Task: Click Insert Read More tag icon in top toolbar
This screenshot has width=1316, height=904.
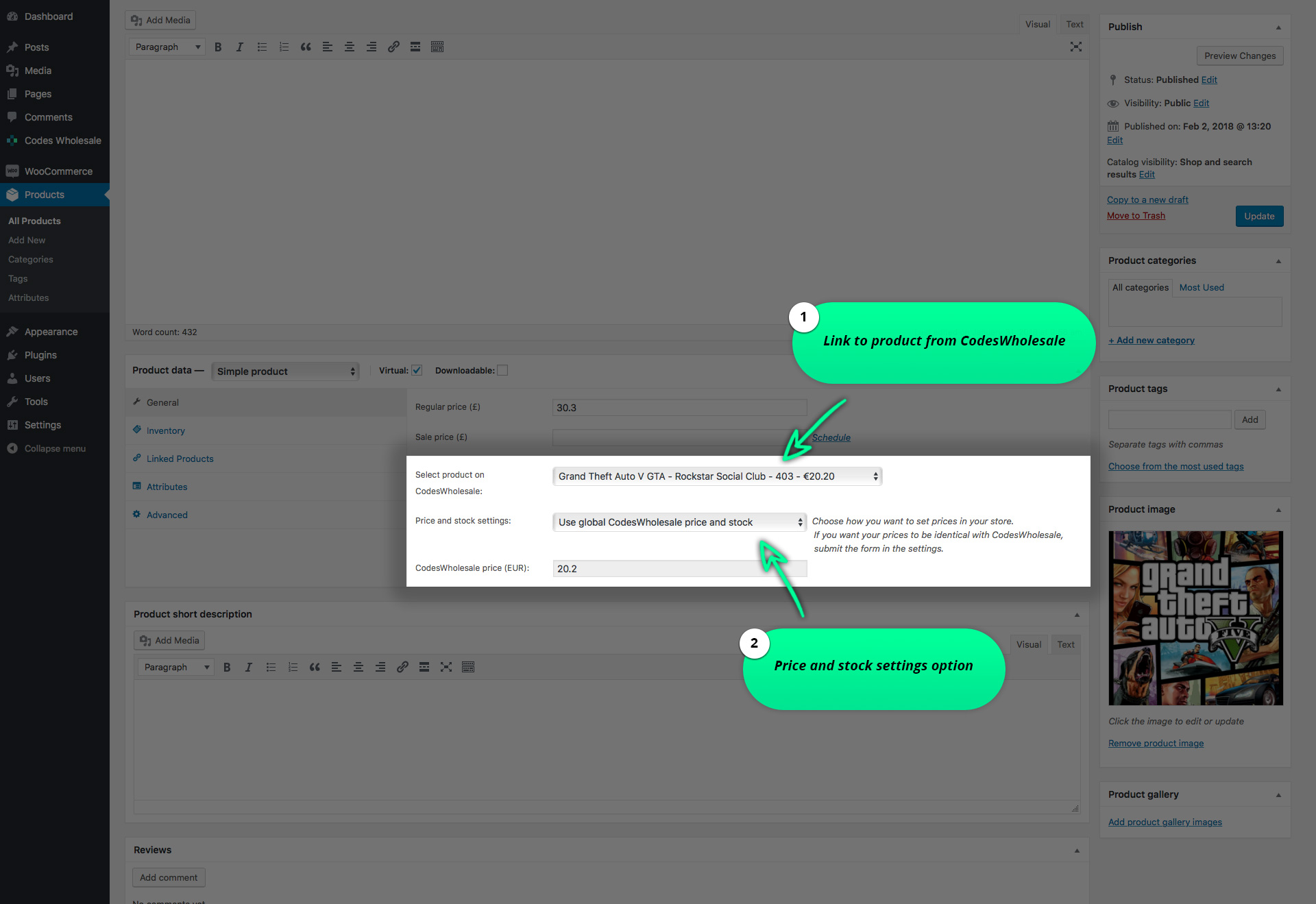Action: [415, 47]
